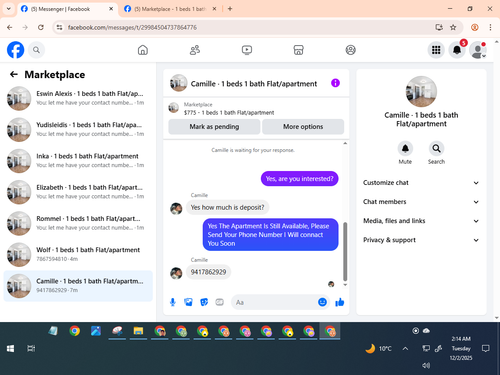Open install app icon in address bar

(439, 27)
